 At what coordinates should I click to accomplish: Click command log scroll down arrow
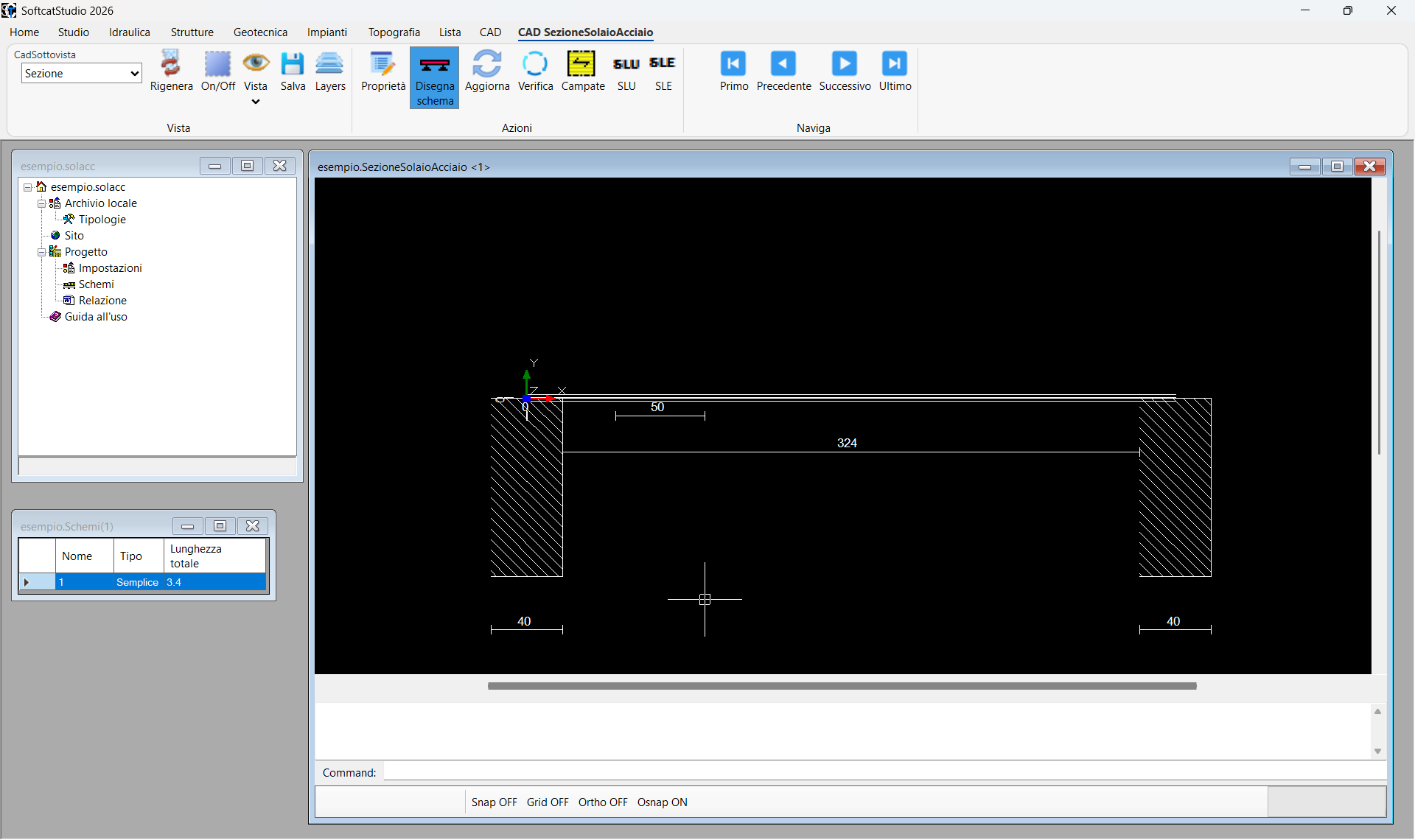click(x=1377, y=752)
